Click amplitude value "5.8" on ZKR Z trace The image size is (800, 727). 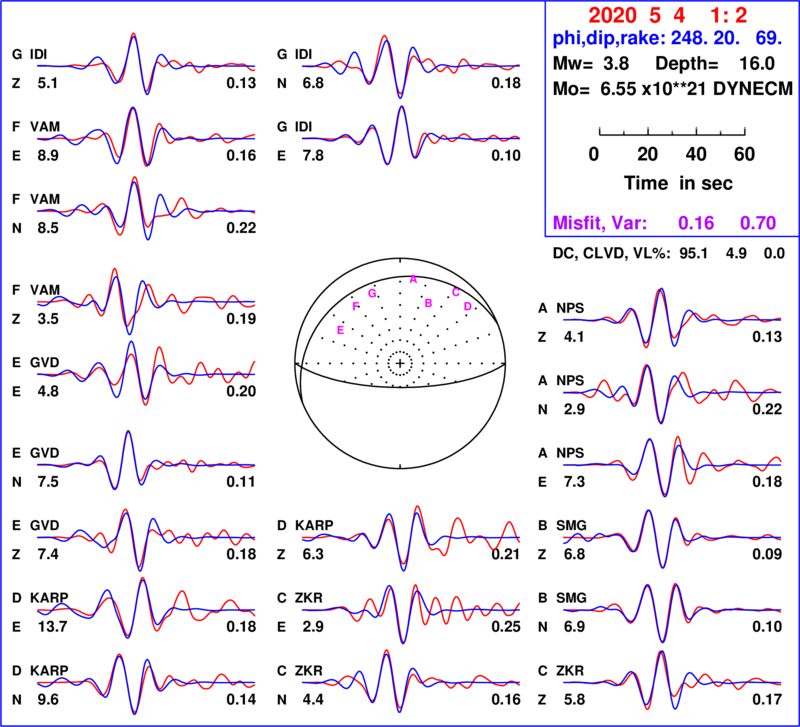(574, 699)
